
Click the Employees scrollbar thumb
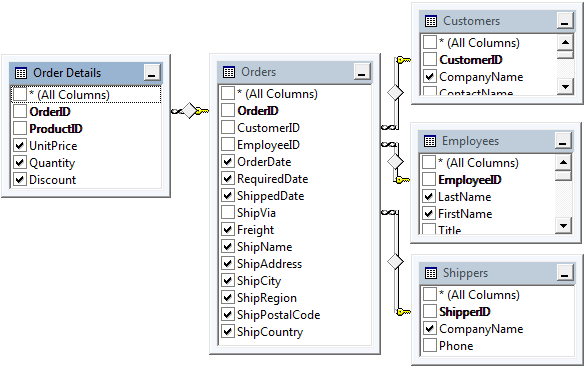coord(563,176)
